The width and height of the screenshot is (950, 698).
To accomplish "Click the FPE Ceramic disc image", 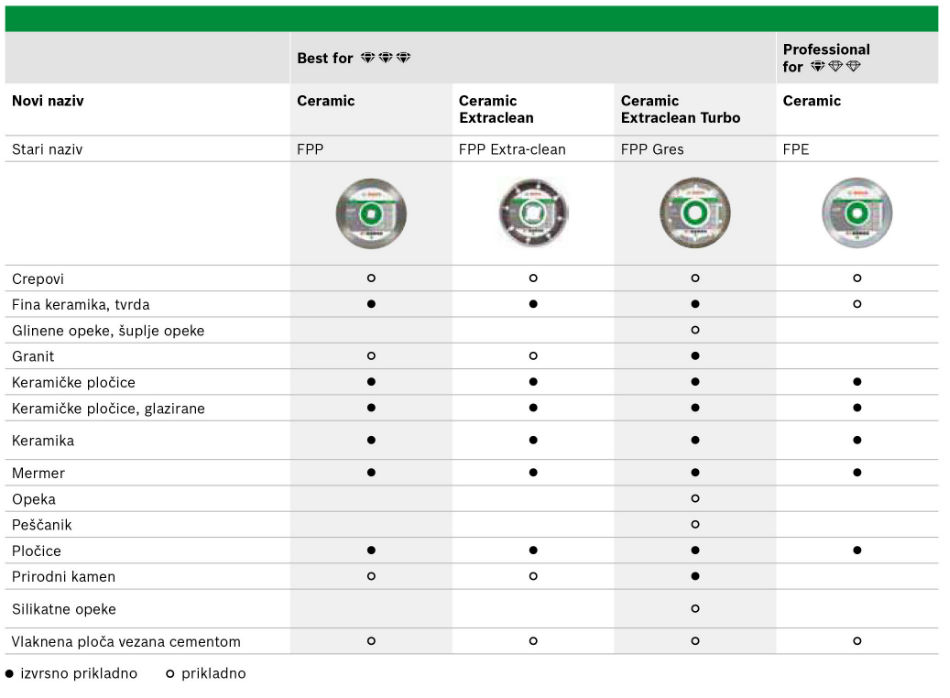I will [857, 213].
